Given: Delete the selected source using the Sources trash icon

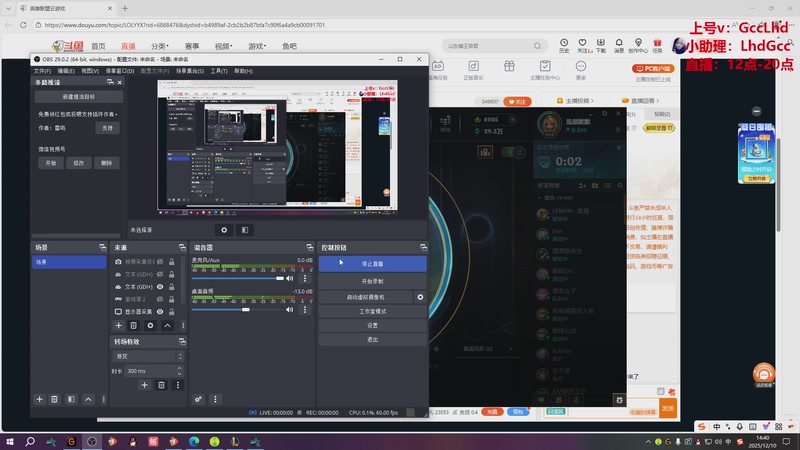Looking at the screenshot, I should point(133,326).
